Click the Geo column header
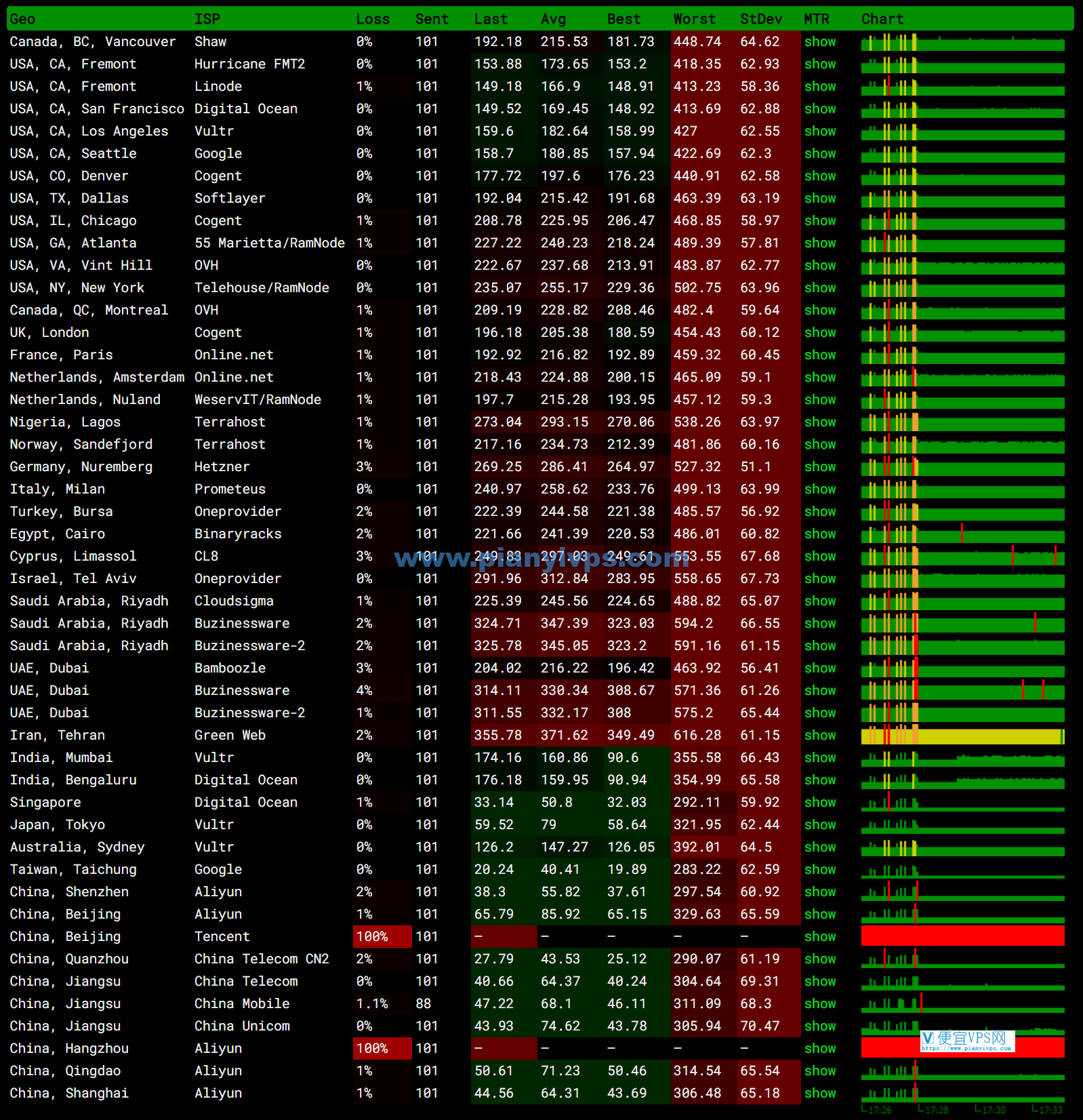Viewport: 1083px width, 1120px height. point(22,19)
